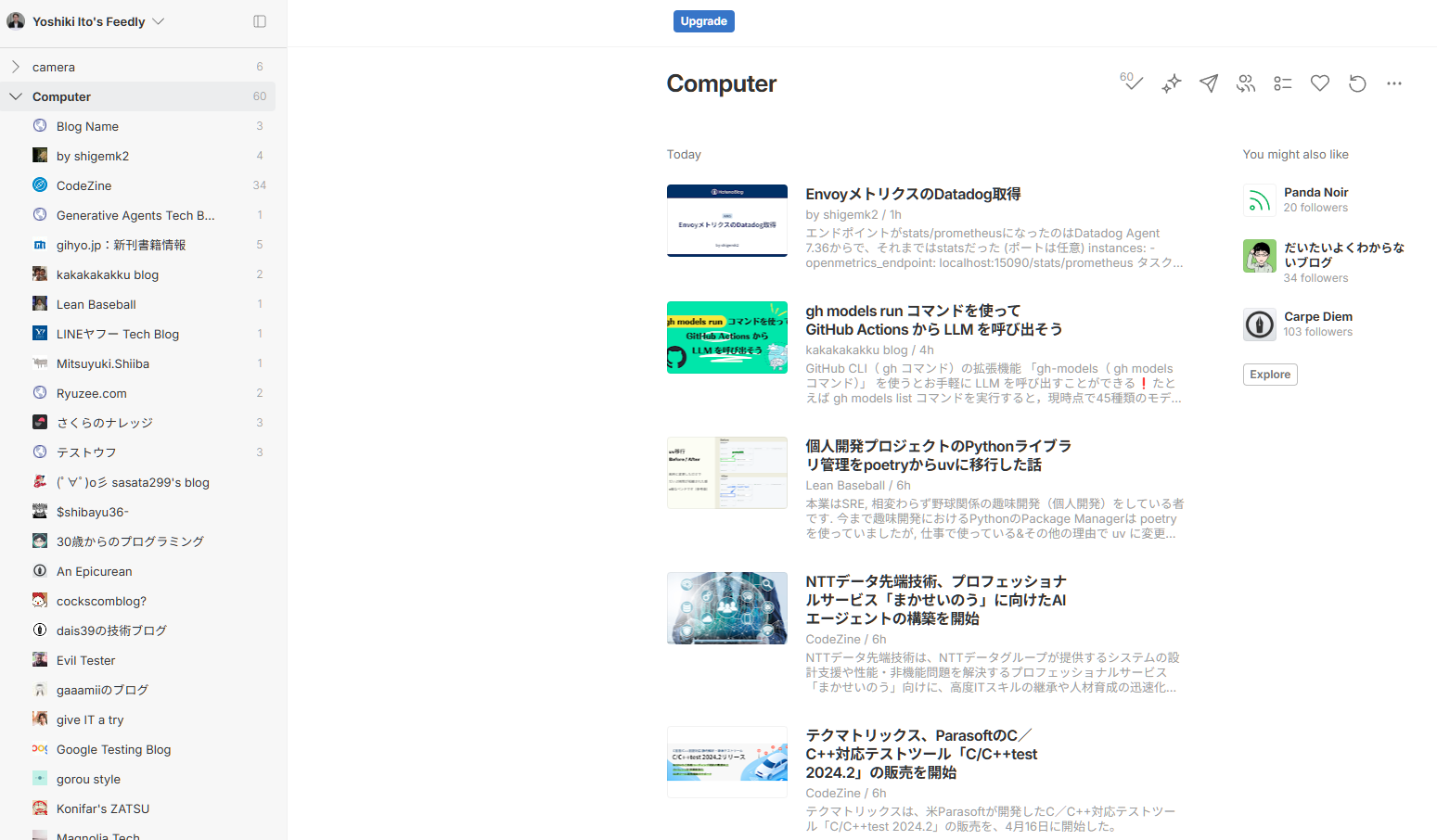Click the Upgrade button
This screenshot has height=840, width=1437.
click(703, 21)
